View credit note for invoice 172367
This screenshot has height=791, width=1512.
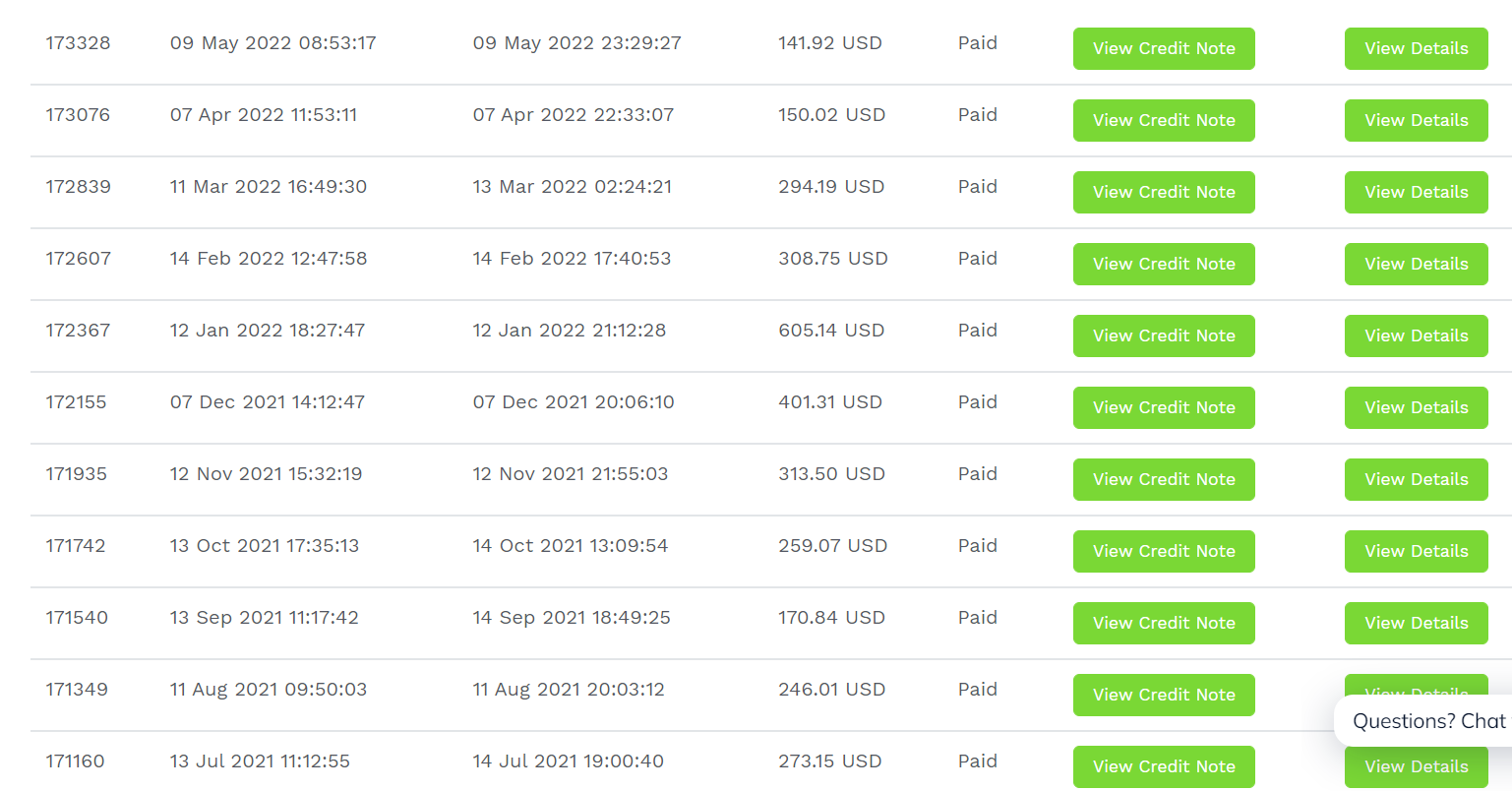click(x=1164, y=335)
